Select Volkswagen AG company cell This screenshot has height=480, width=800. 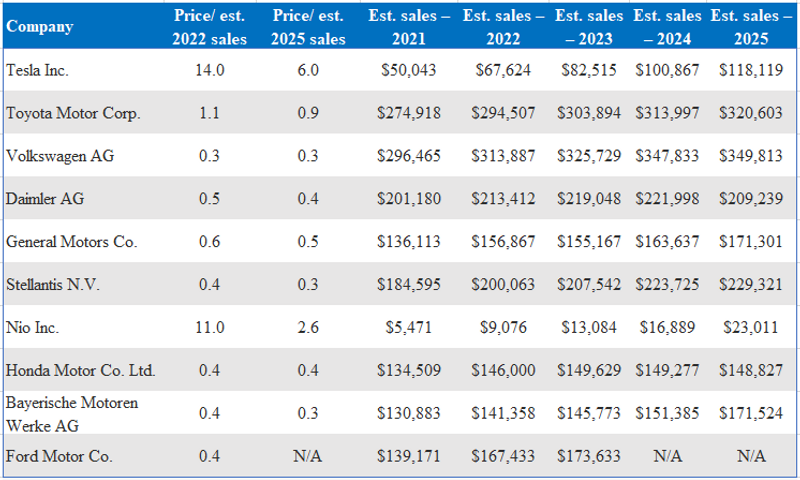tap(60, 156)
